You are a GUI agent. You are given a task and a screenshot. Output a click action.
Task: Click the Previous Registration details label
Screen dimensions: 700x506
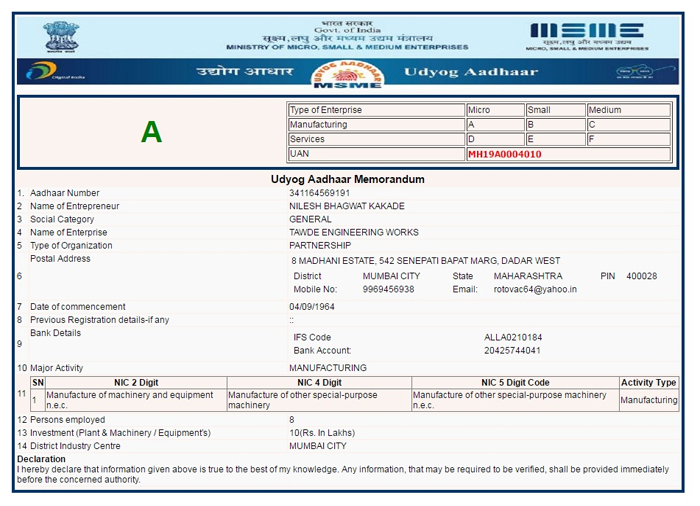pyautogui.click(x=100, y=320)
